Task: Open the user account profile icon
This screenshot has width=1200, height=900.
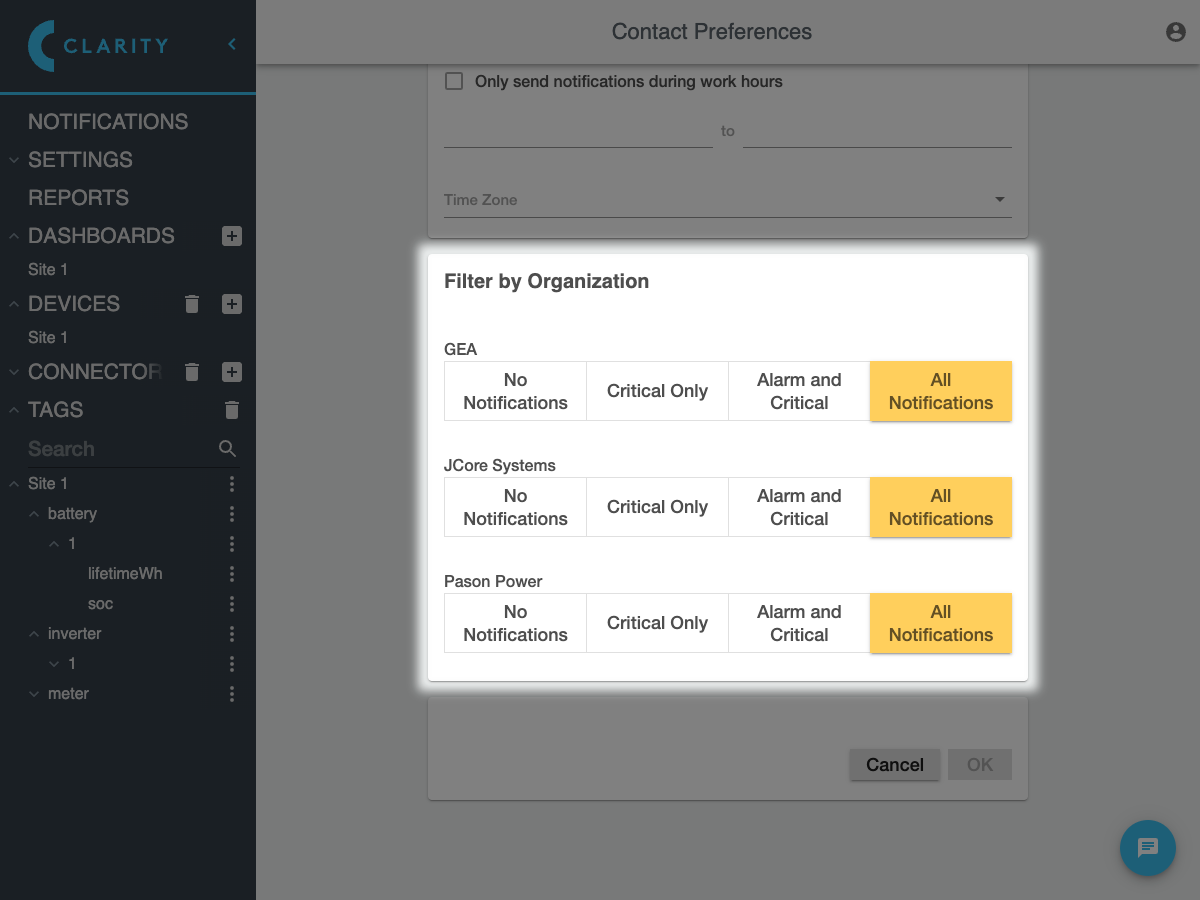Action: [1176, 32]
